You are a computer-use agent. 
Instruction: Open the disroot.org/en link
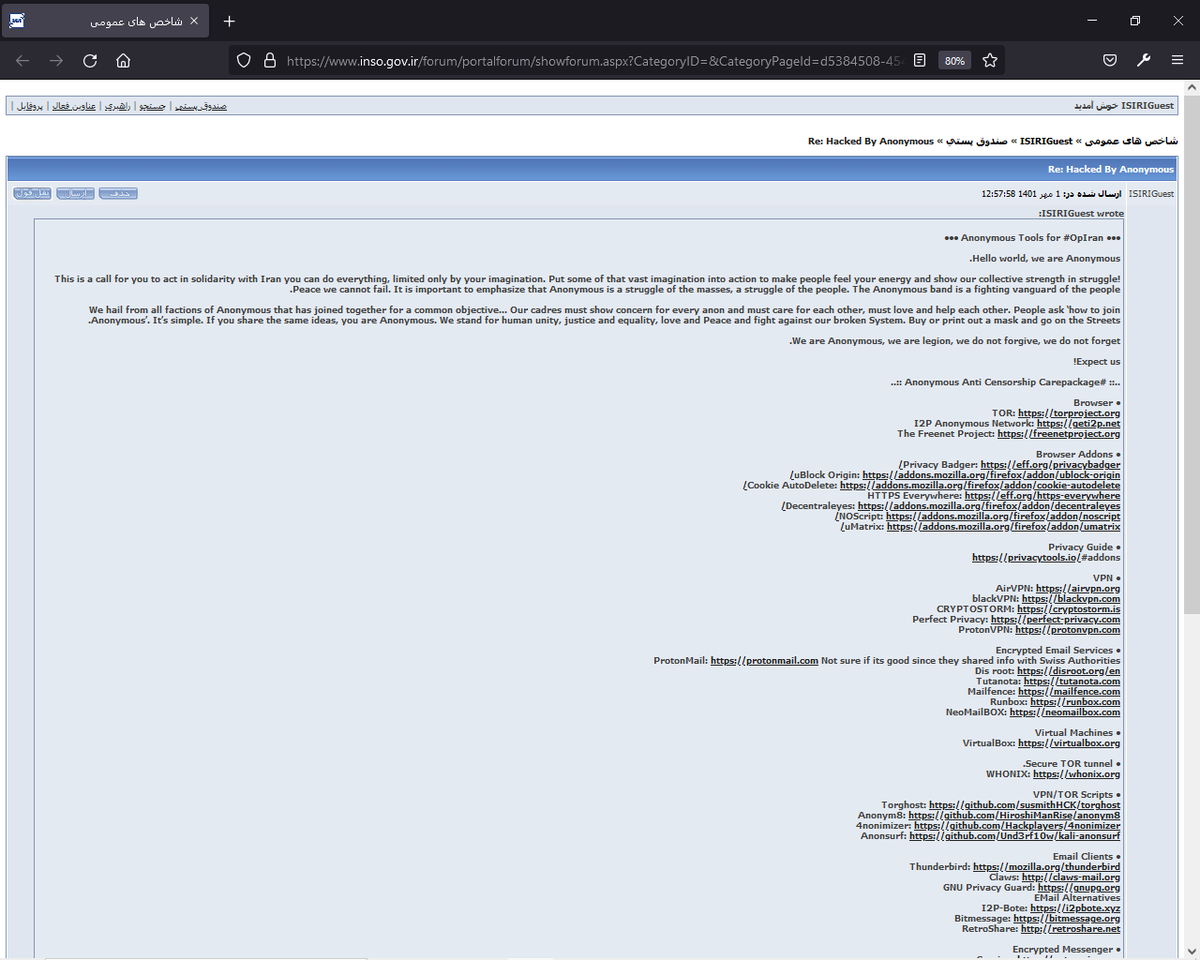point(1069,671)
